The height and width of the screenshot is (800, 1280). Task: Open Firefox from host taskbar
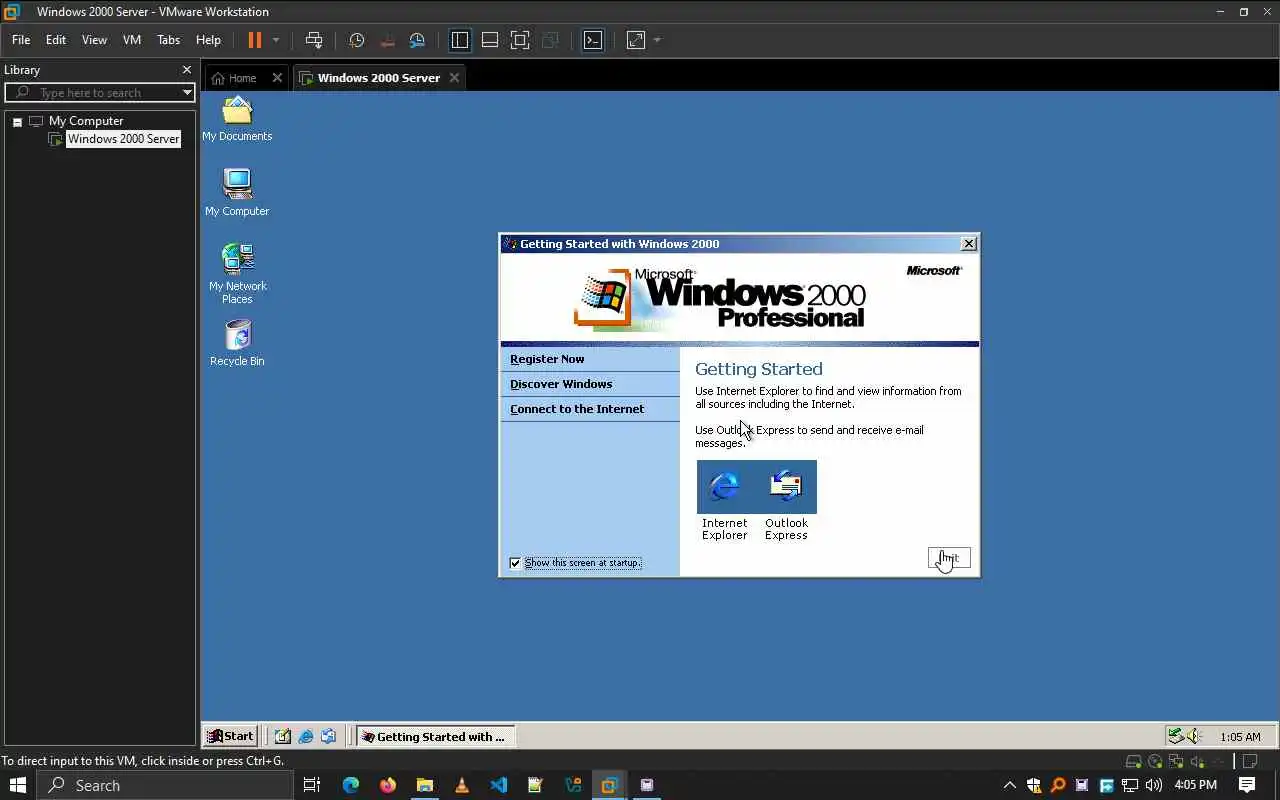(x=388, y=785)
